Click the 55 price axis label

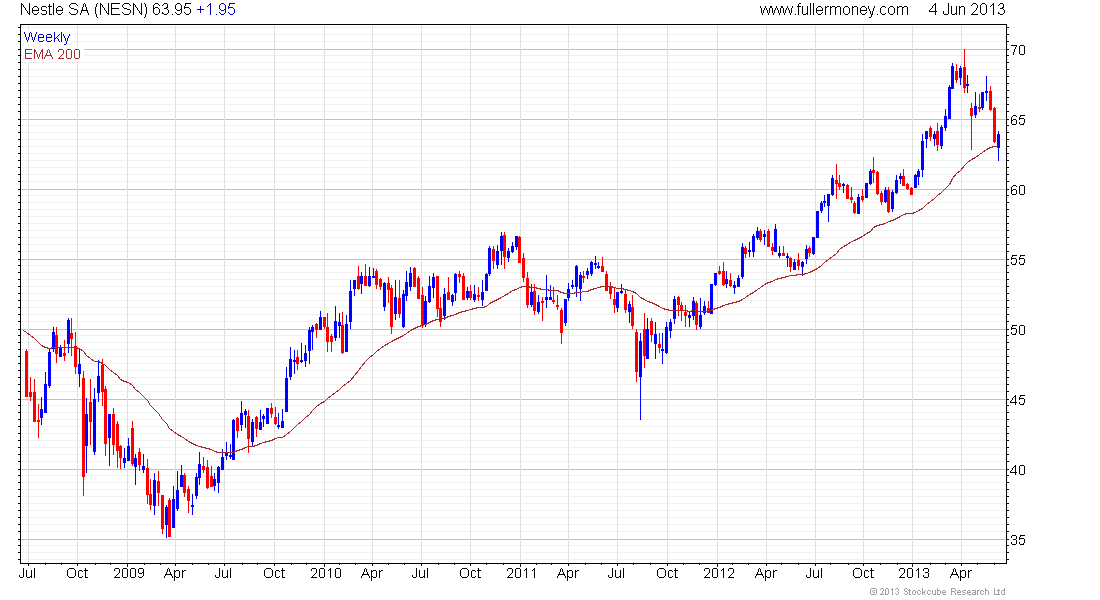coord(1017,260)
